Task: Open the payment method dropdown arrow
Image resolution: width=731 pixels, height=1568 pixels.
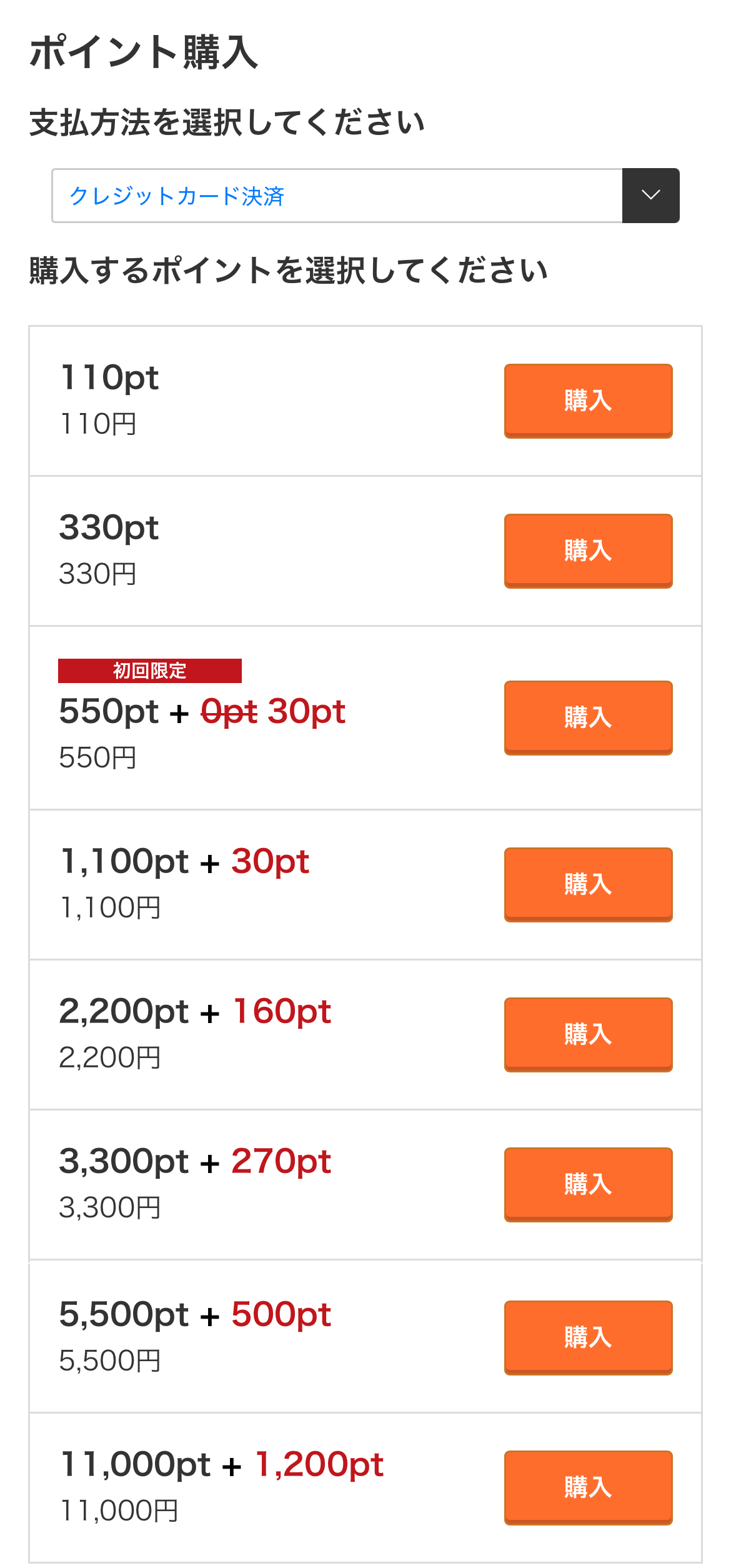Action: click(x=650, y=196)
